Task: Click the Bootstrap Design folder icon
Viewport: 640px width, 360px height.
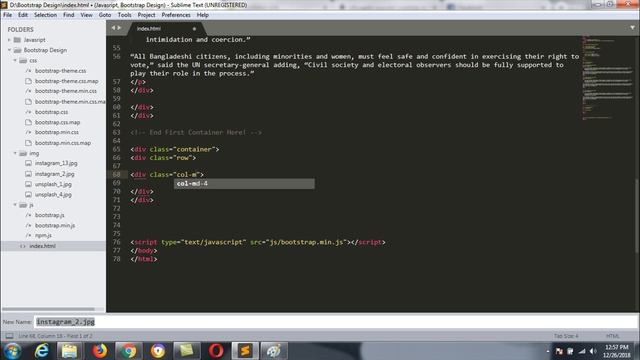Action: tap(17, 50)
